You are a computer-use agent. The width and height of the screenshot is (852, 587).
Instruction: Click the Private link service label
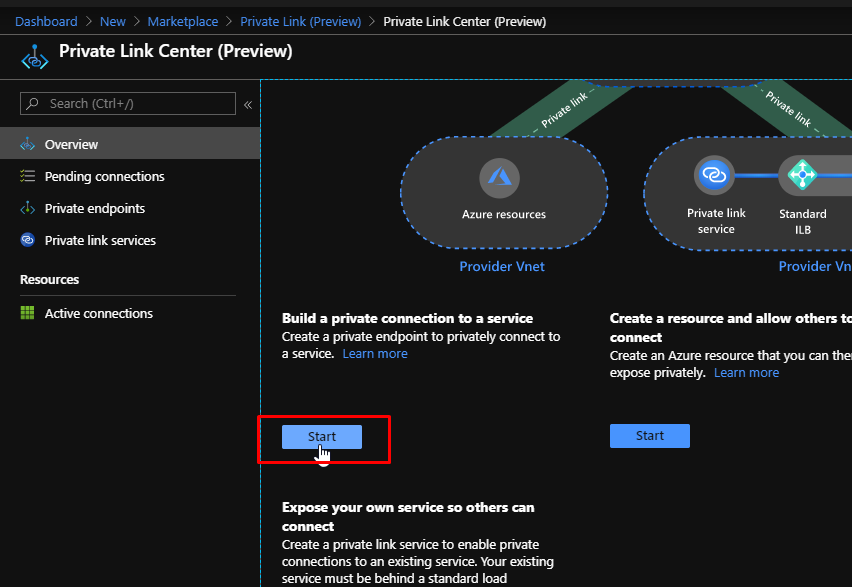[x=716, y=221]
